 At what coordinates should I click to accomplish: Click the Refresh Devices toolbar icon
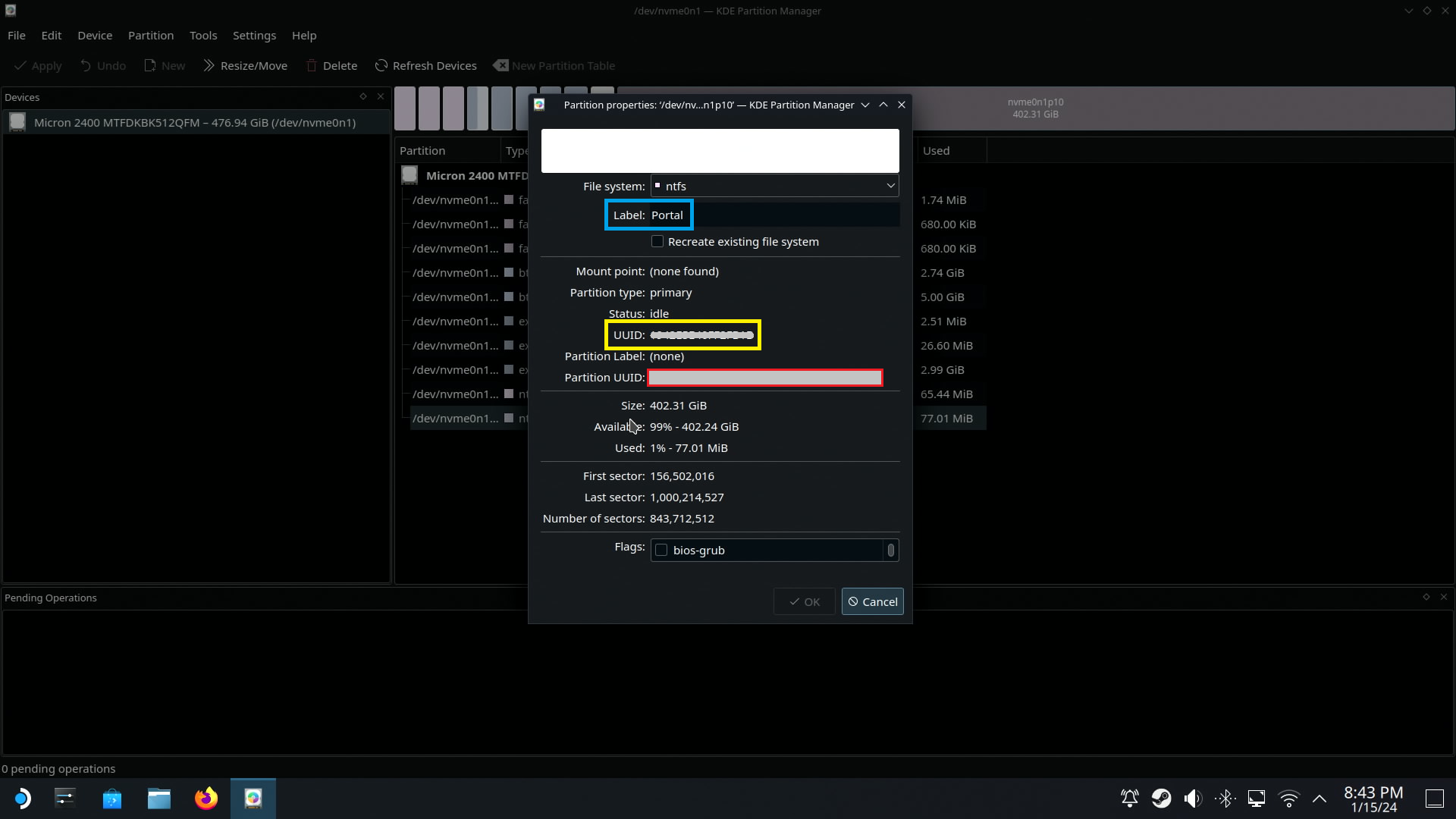click(381, 66)
